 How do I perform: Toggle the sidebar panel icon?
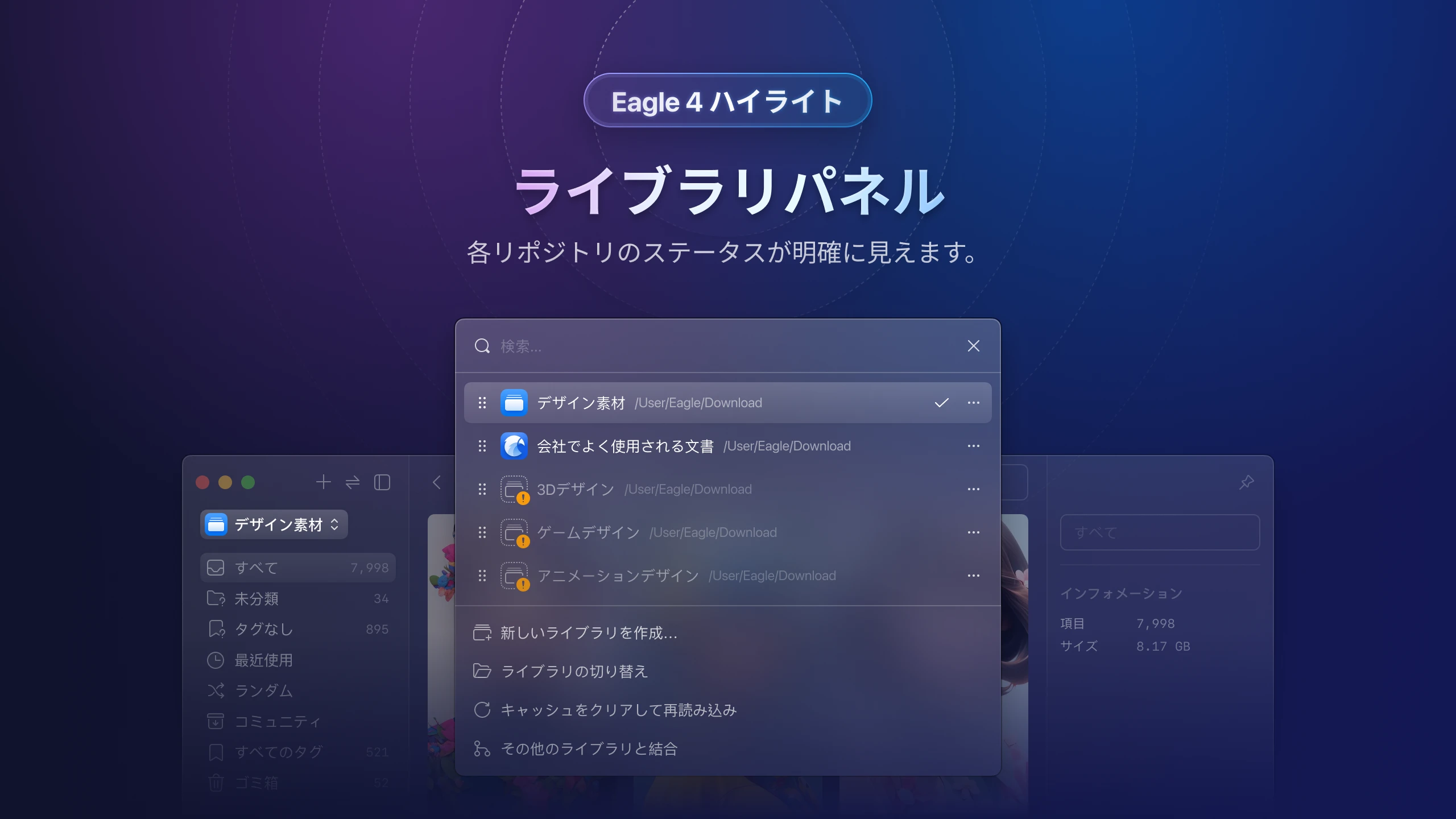[382, 482]
